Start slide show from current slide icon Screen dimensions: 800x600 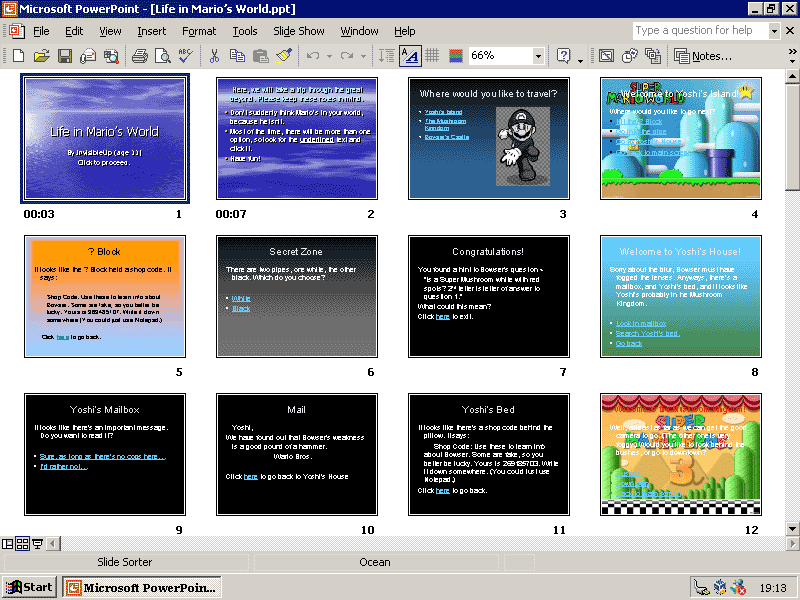(x=37, y=543)
